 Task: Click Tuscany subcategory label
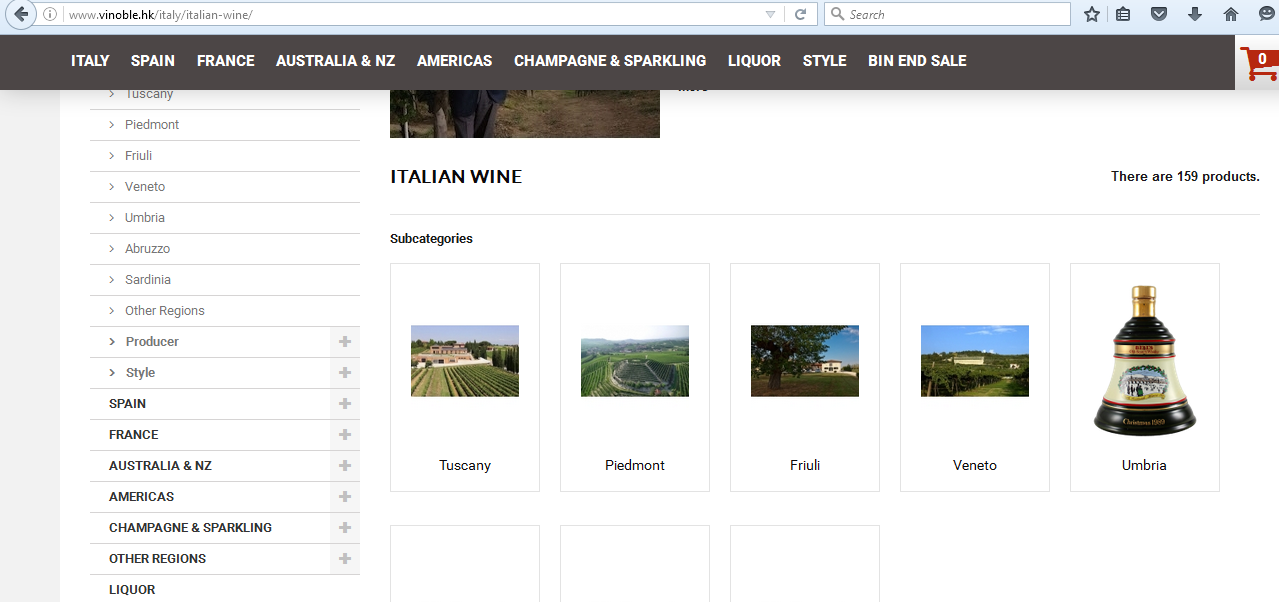click(465, 466)
